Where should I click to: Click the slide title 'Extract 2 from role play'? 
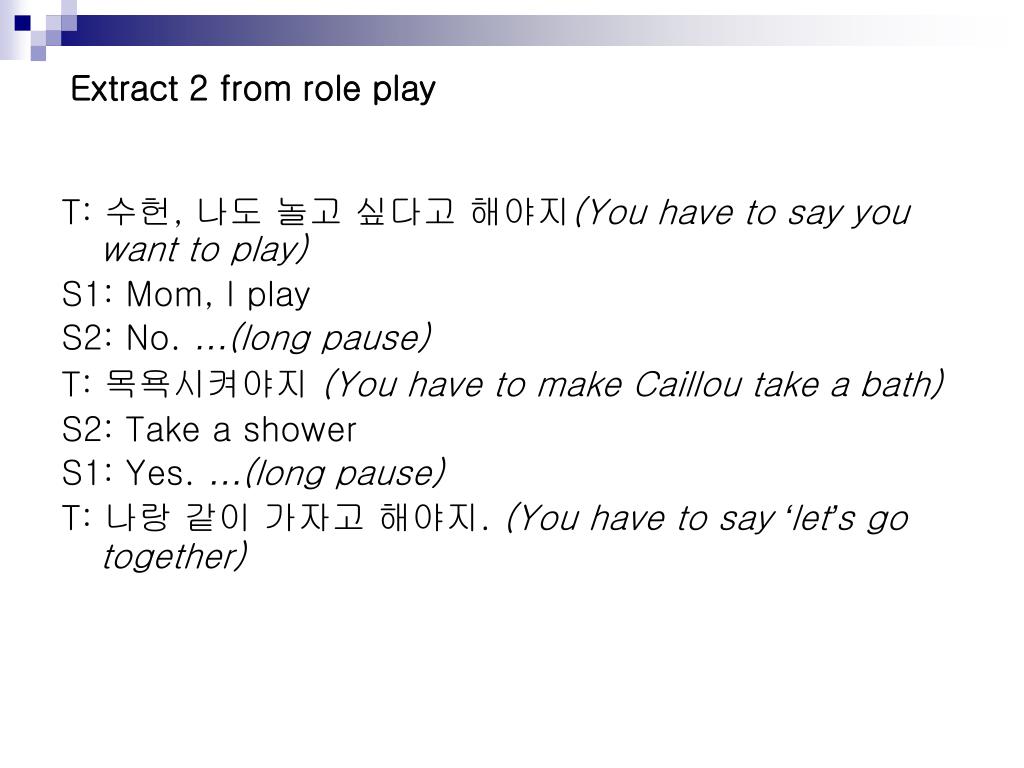(x=253, y=89)
